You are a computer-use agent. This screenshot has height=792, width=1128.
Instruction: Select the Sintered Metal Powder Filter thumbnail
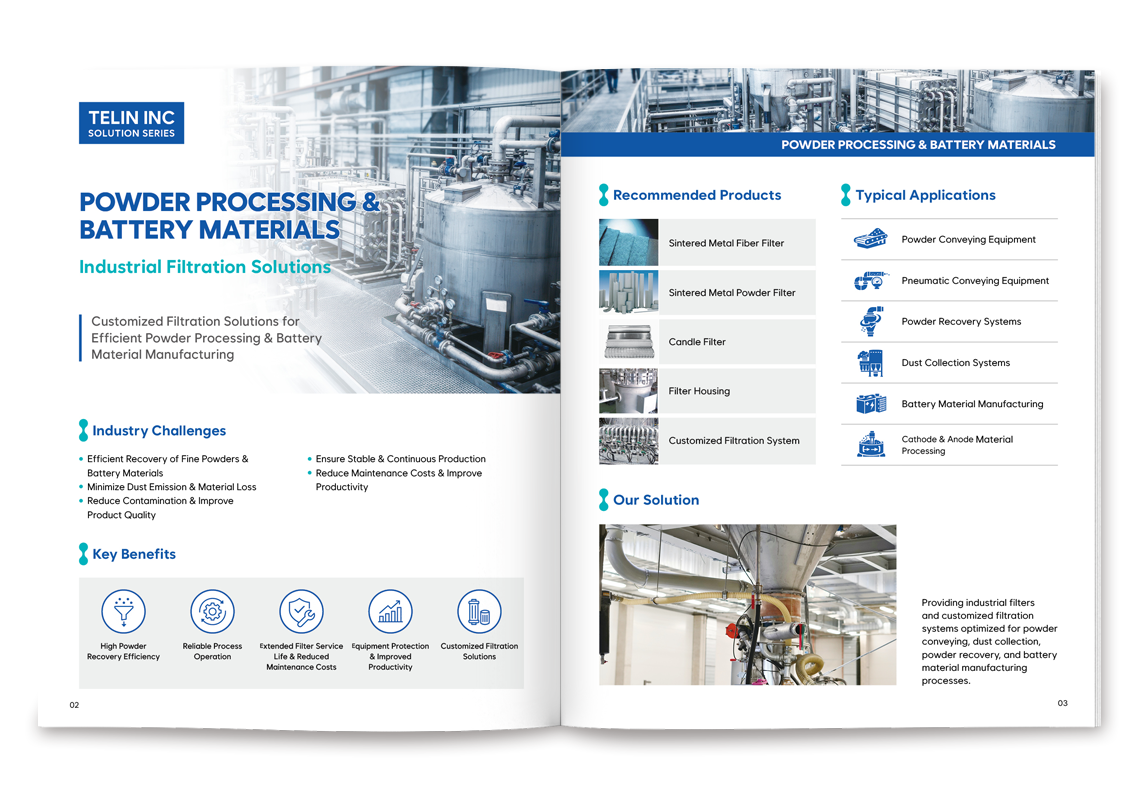pos(628,292)
